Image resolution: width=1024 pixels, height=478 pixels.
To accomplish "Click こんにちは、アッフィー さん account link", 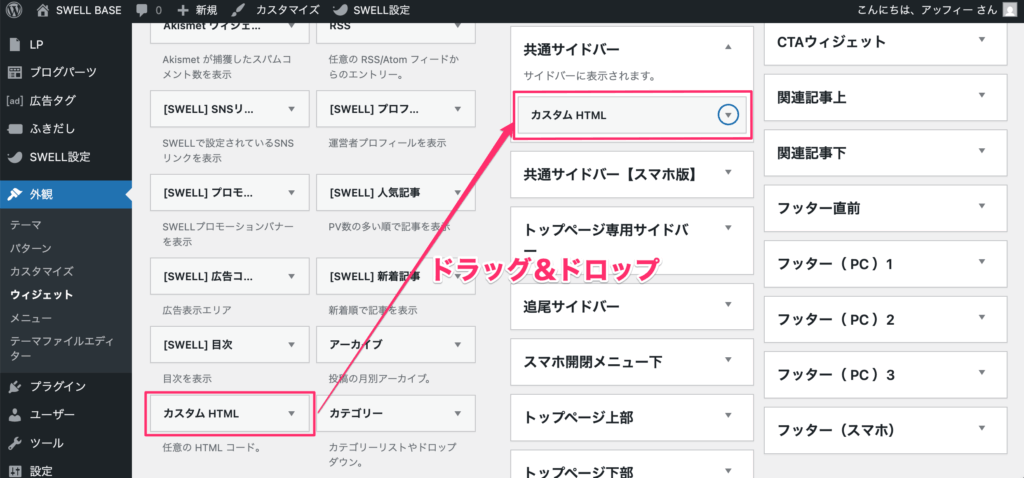I will [x=927, y=10].
